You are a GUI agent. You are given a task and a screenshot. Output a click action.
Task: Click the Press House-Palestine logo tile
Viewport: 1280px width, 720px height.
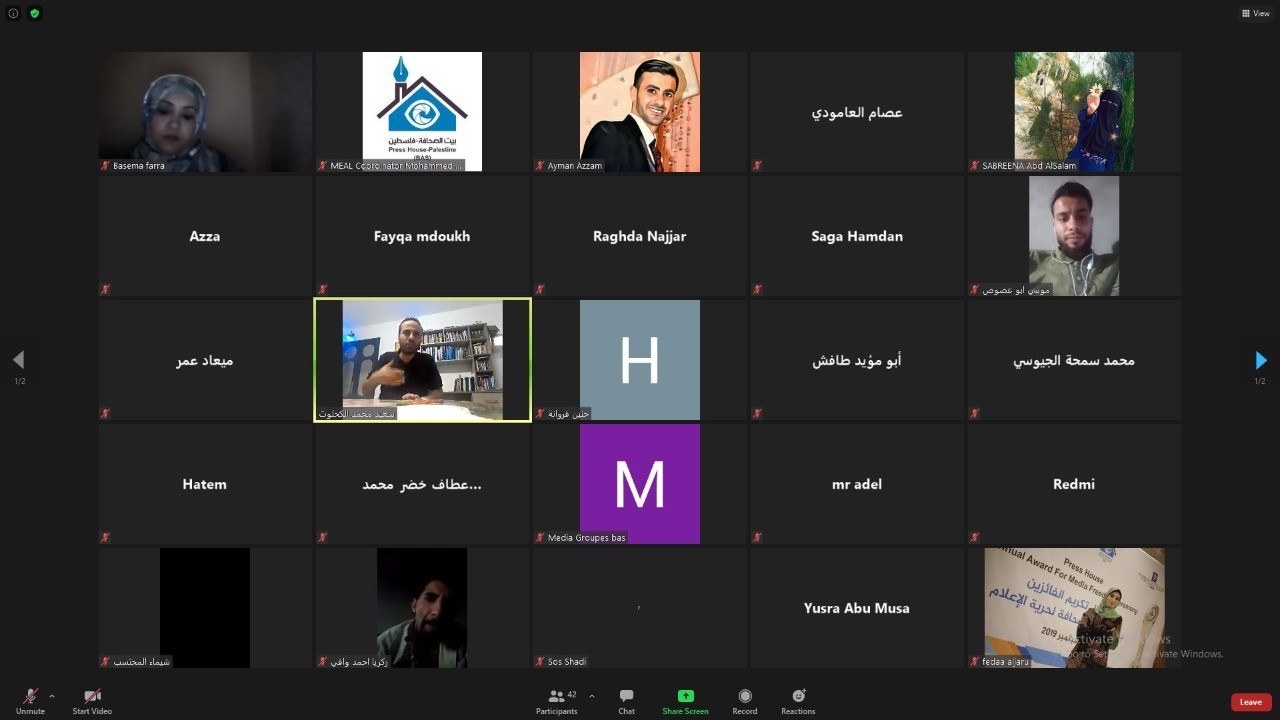[x=422, y=112]
